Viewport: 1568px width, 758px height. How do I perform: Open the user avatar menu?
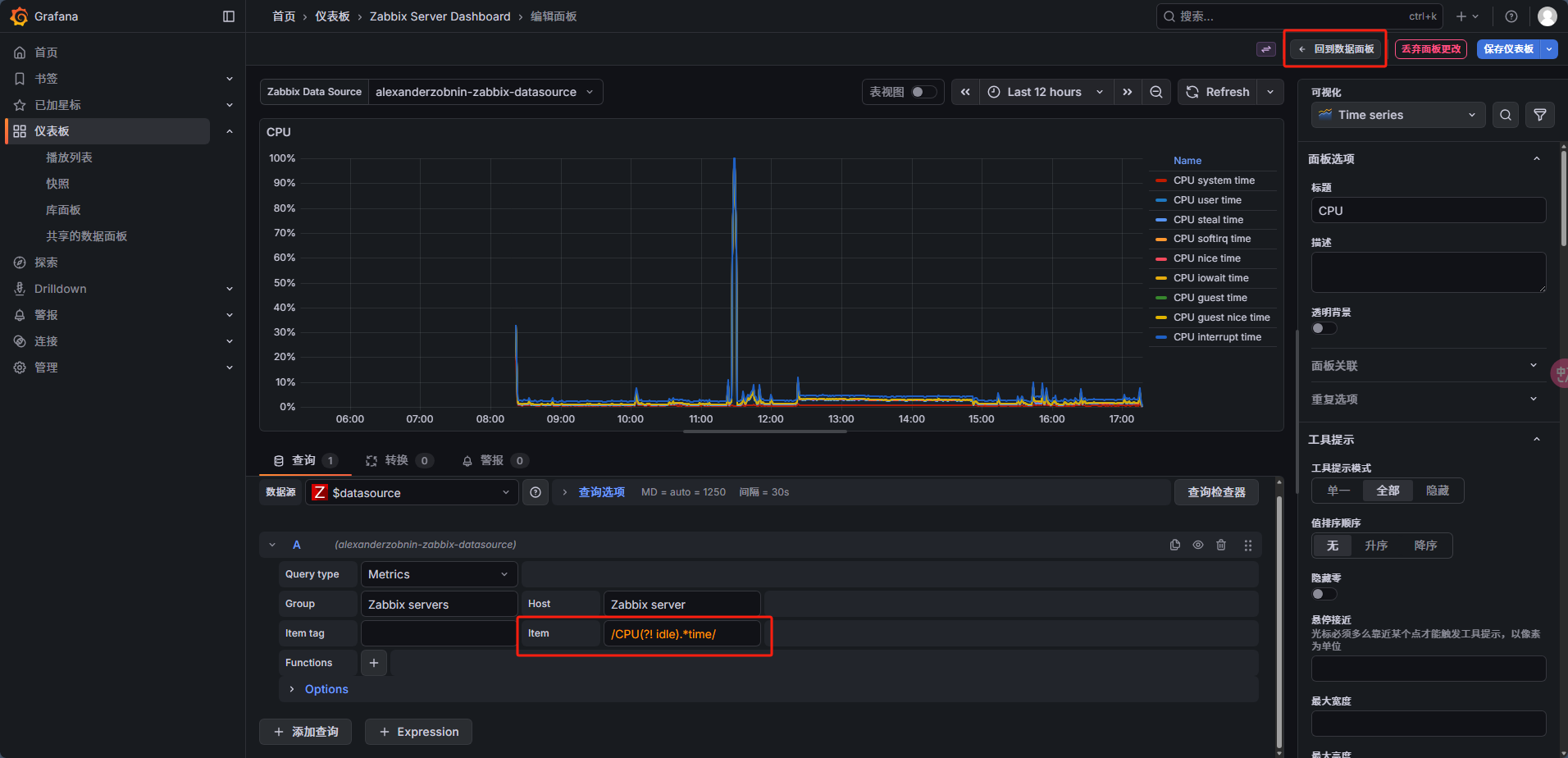click(x=1547, y=16)
